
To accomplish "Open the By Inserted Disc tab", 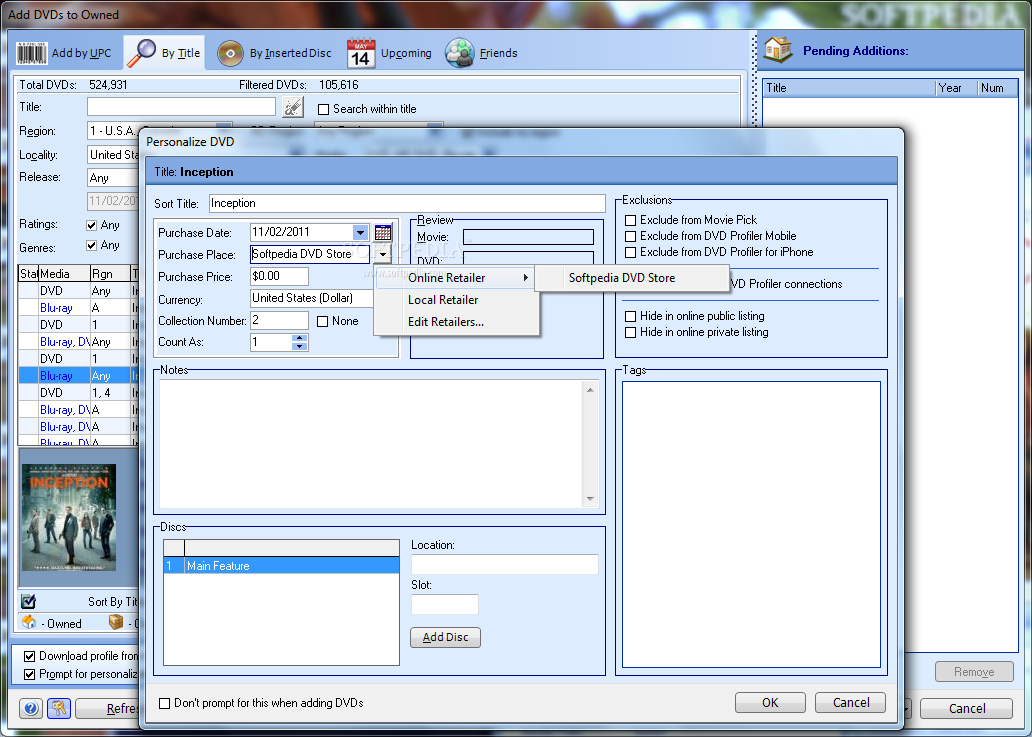I will click(275, 53).
